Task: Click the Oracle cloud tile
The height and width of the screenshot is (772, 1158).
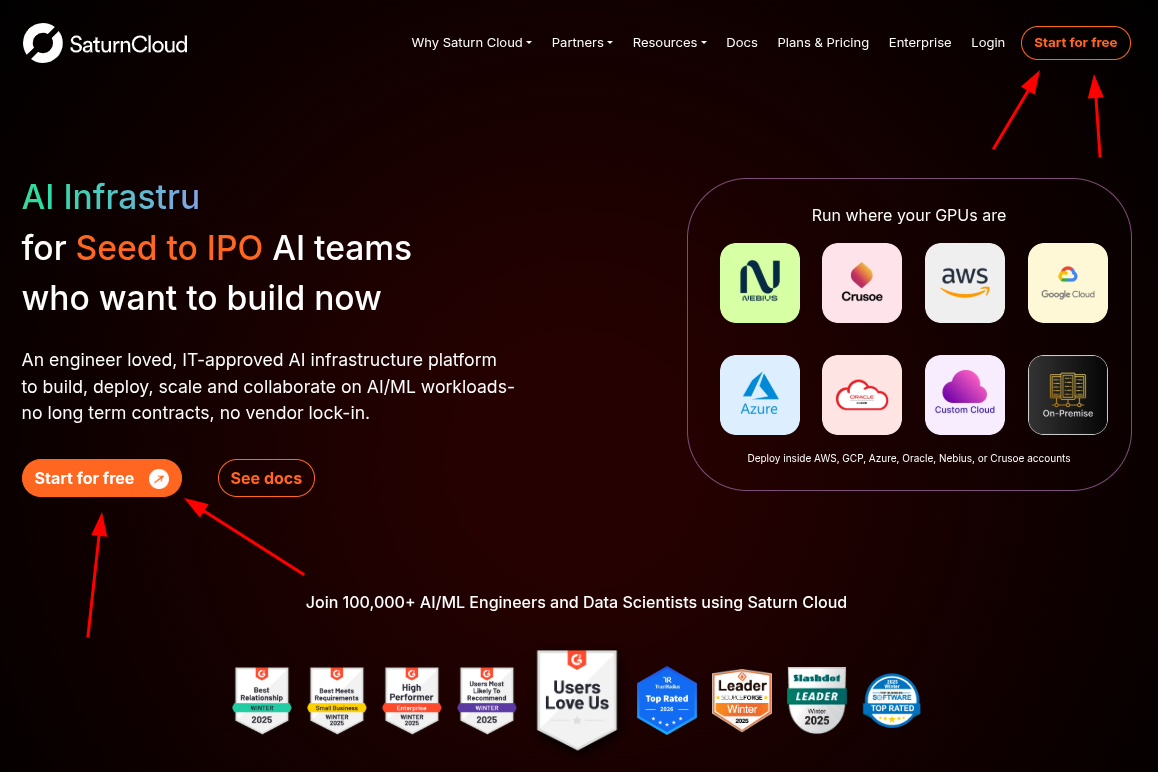Action: (x=862, y=394)
